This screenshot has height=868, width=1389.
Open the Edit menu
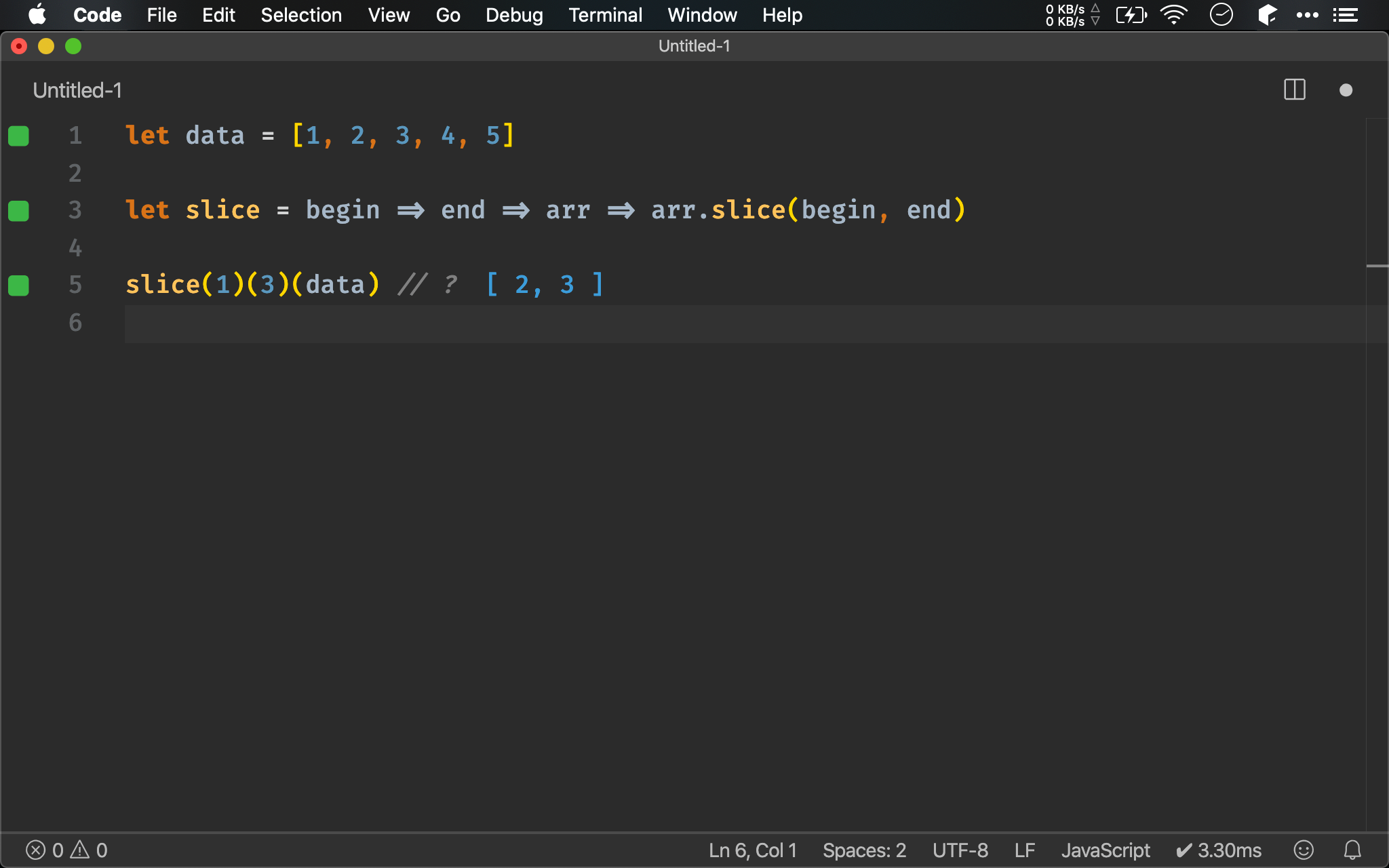coord(218,15)
